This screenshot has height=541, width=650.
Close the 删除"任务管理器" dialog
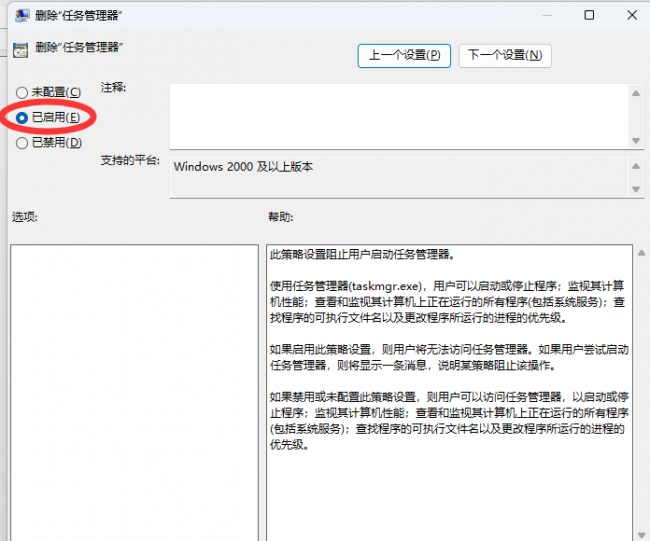(x=632, y=15)
